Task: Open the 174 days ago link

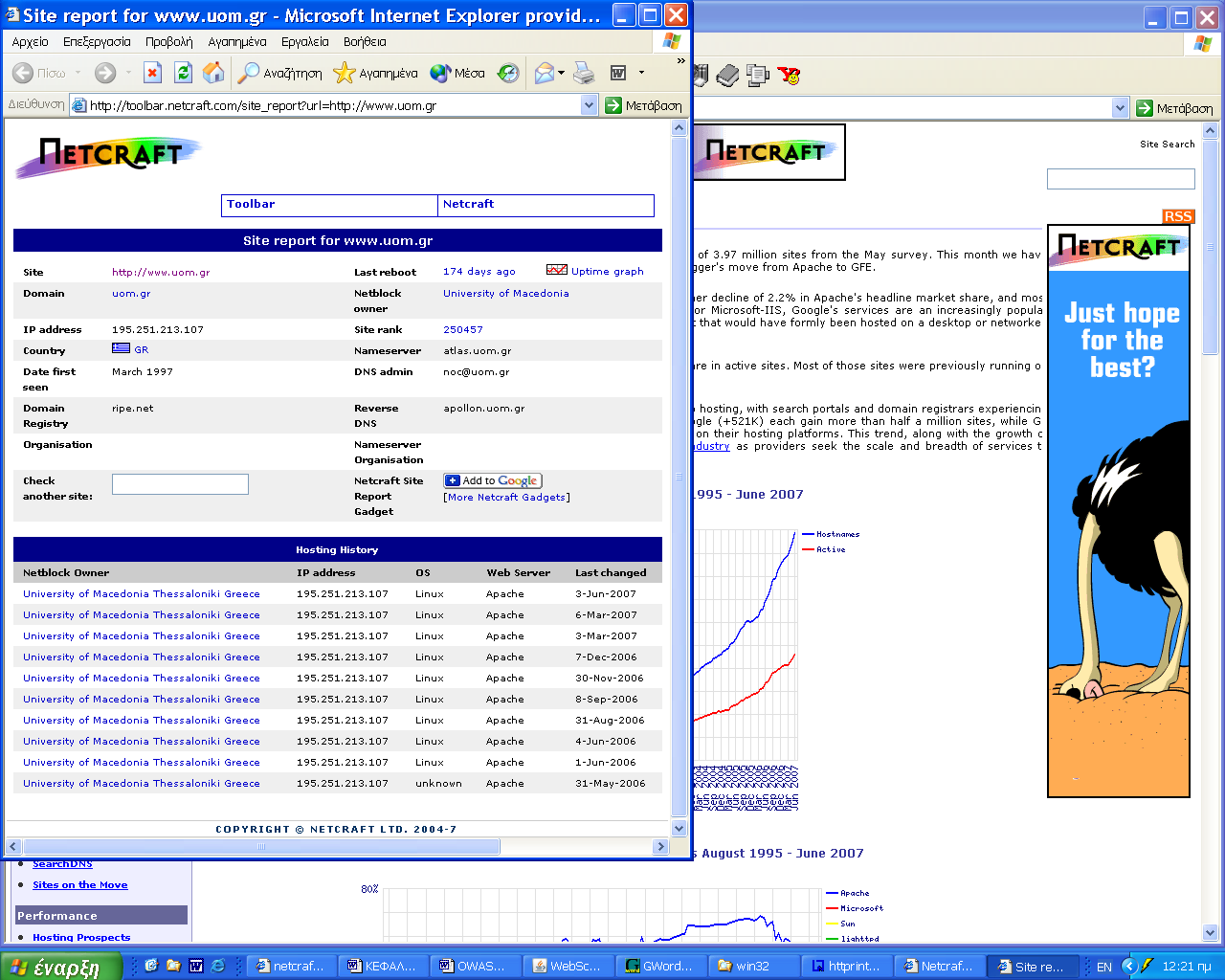Action: pos(479,271)
